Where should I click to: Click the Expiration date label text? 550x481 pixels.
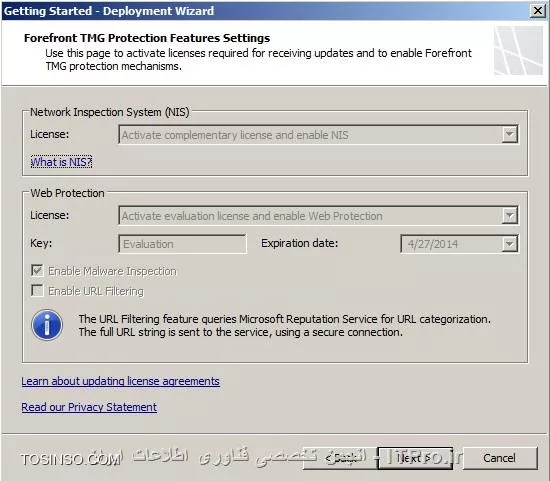pos(299,243)
